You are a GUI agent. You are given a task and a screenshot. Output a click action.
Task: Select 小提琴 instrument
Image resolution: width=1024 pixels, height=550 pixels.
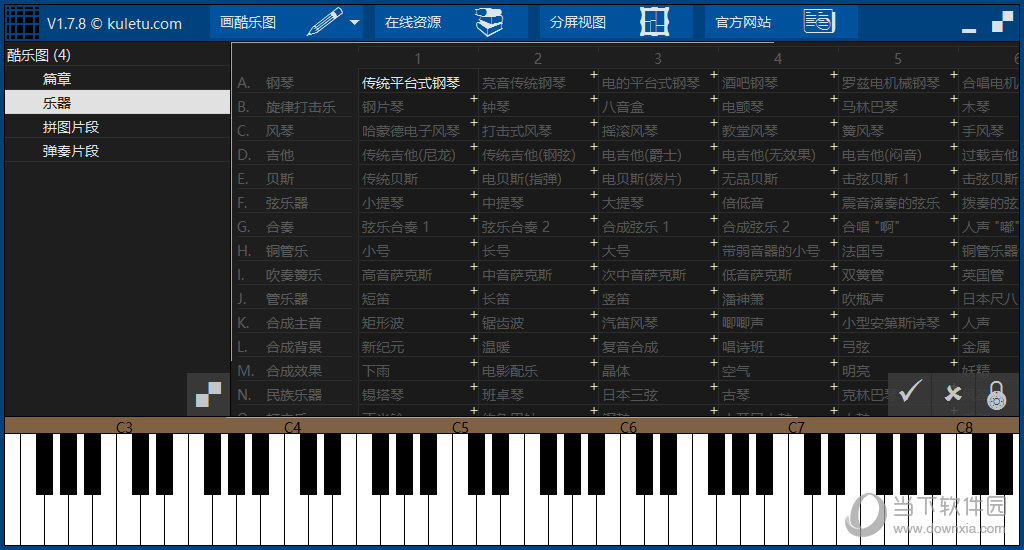(x=383, y=203)
